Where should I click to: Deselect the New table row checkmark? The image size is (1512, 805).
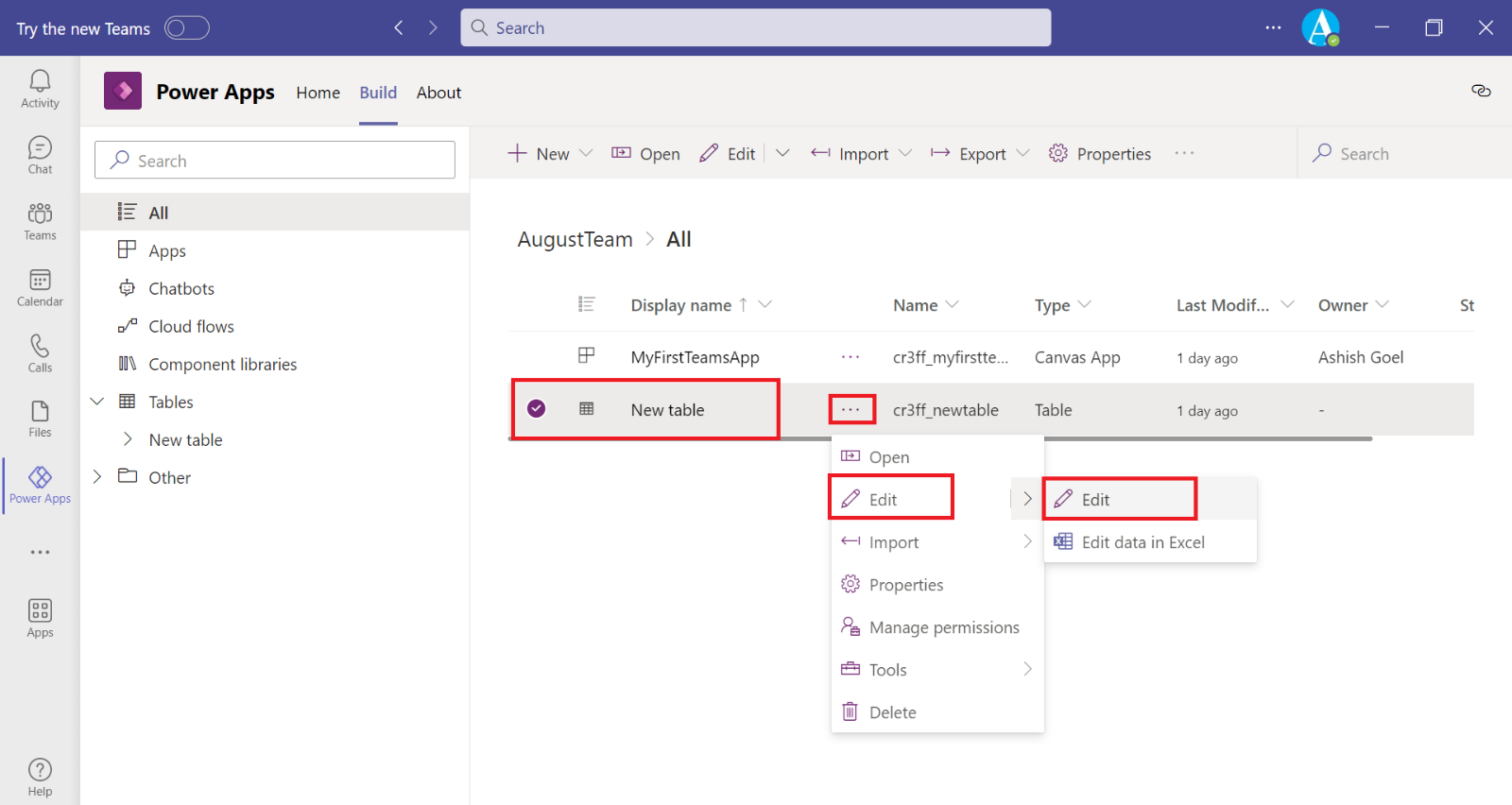(x=536, y=409)
